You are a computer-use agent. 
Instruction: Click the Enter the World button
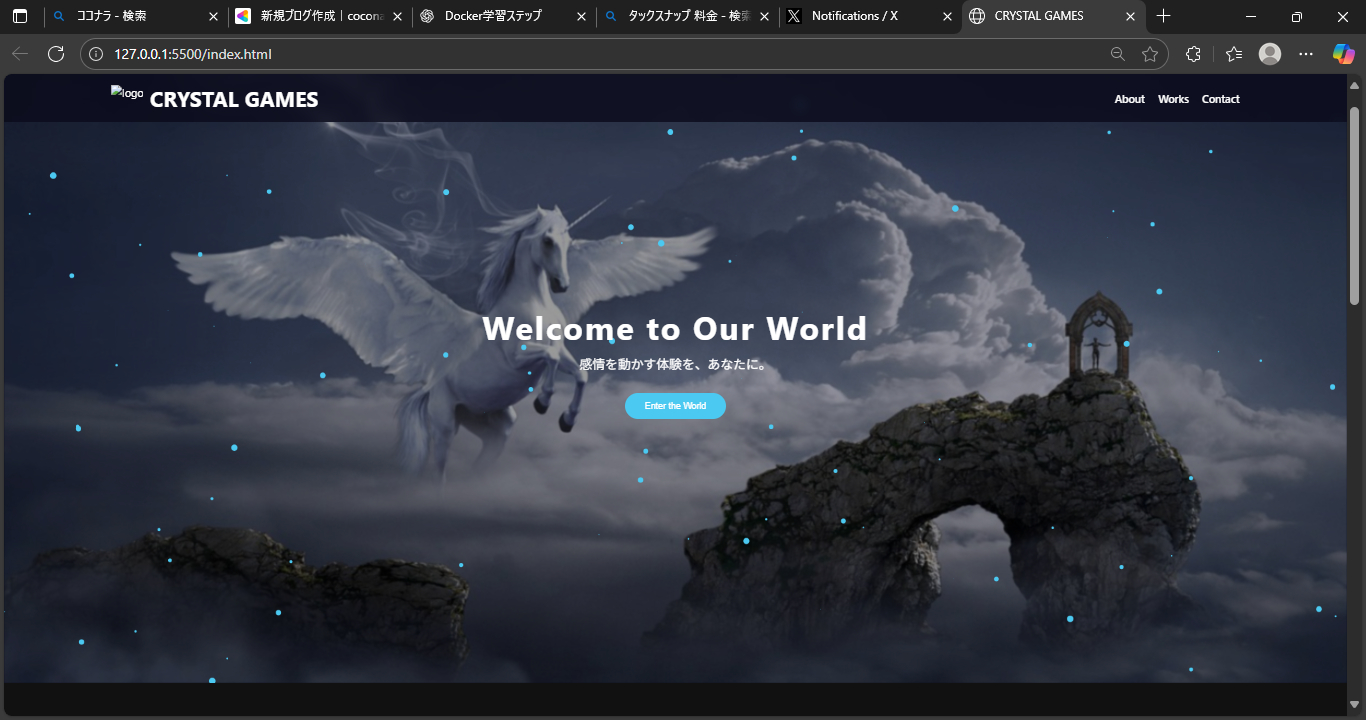[x=675, y=405]
